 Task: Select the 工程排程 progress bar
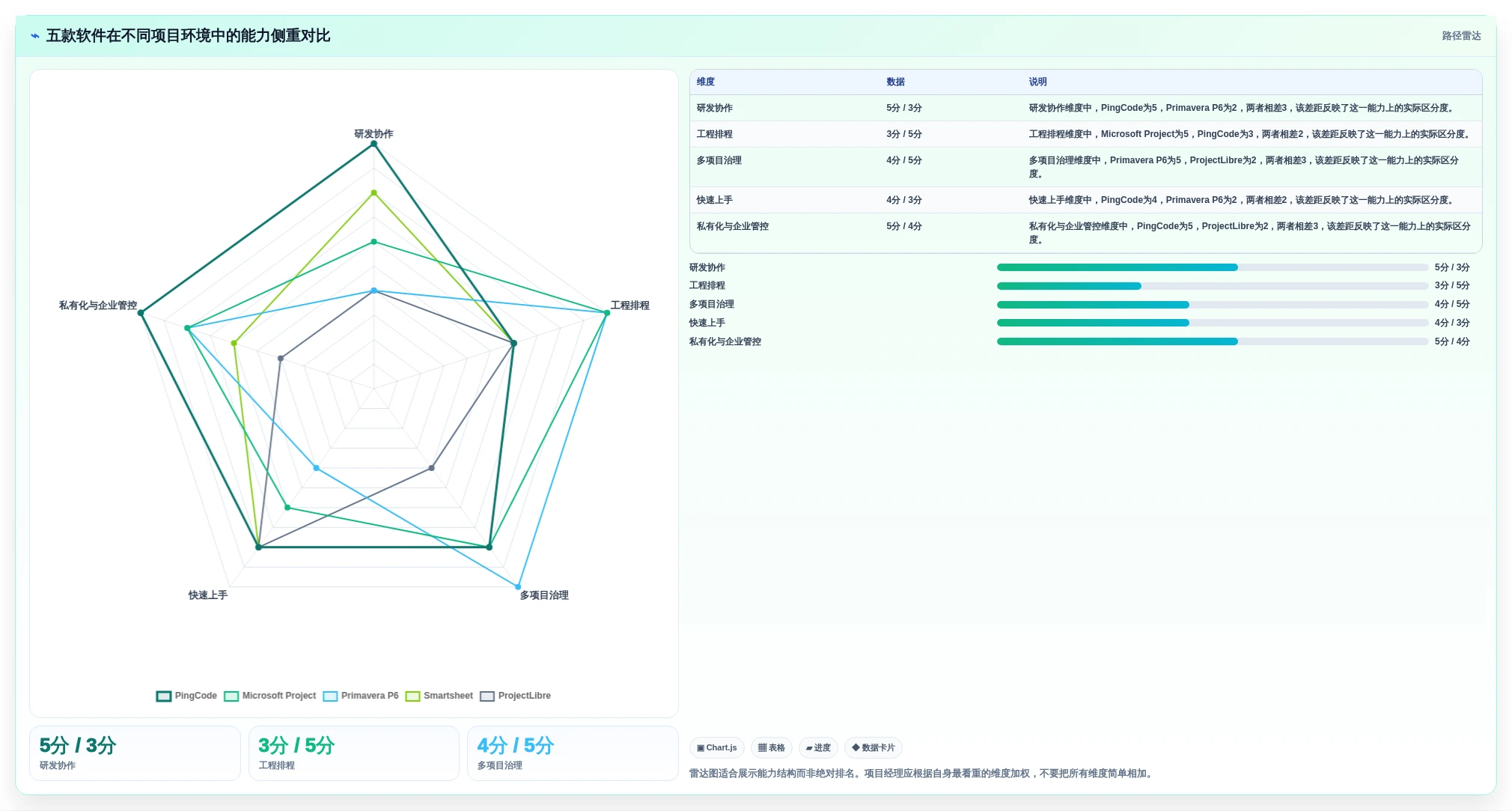tap(1213, 286)
